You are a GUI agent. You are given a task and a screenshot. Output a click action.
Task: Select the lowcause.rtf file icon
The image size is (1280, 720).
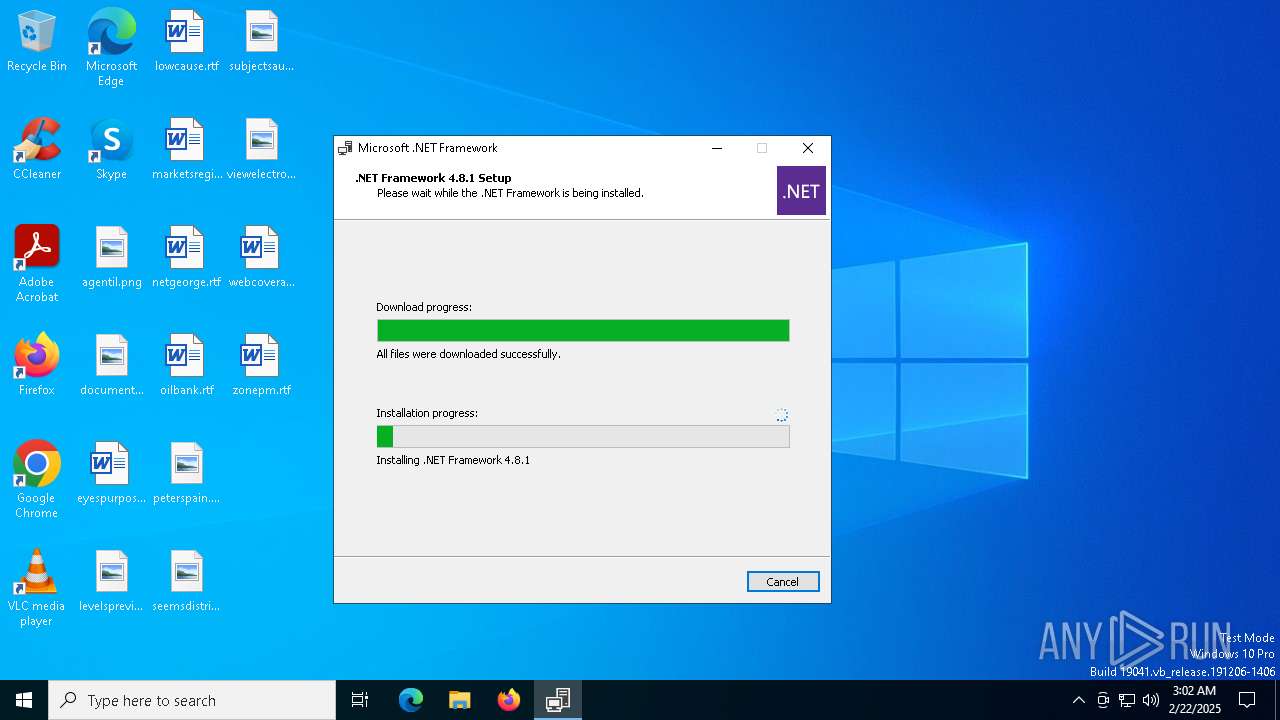pyautogui.click(x=186, y=42)
